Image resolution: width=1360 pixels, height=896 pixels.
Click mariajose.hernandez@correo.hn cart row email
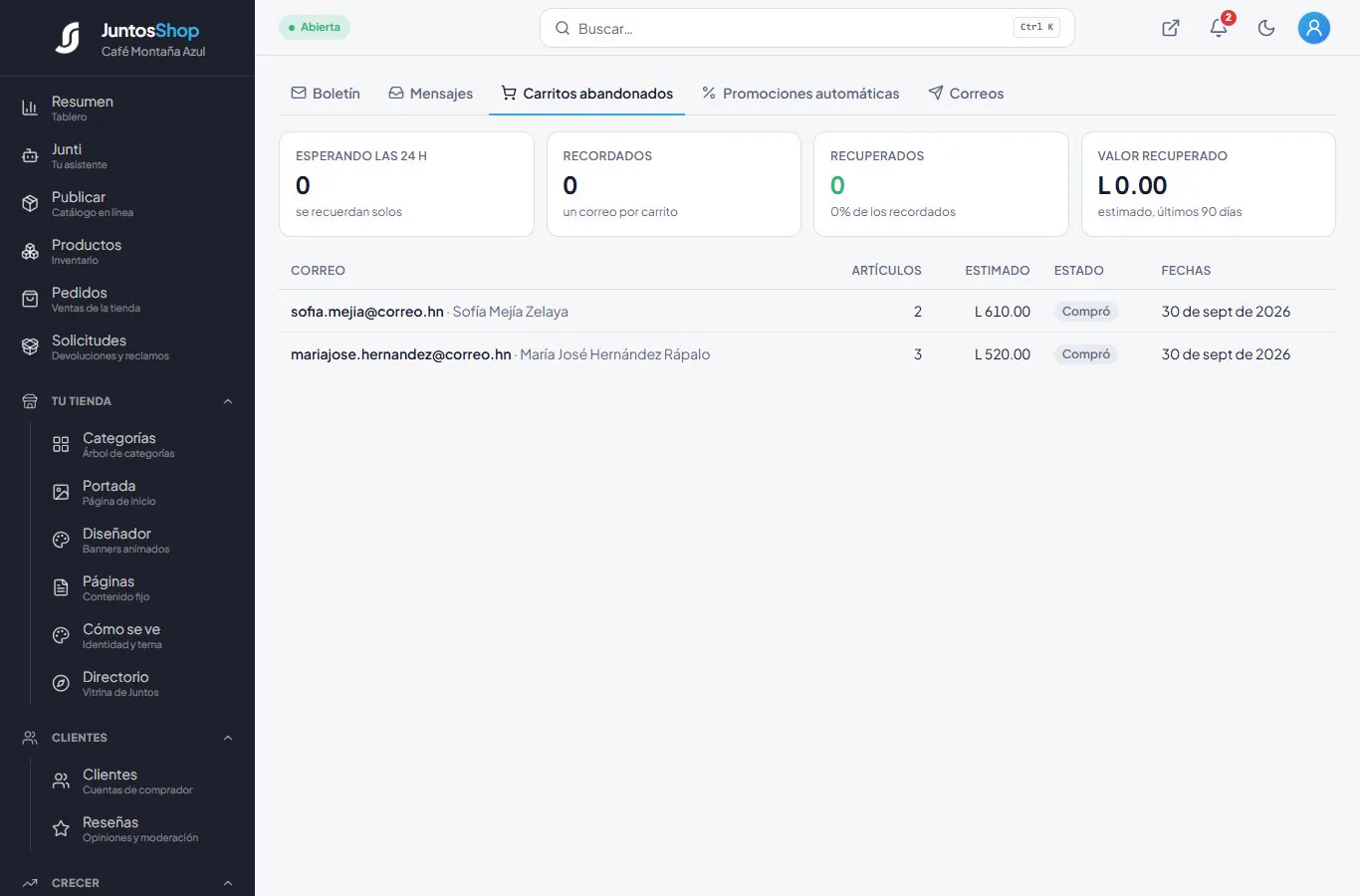[x=401, y=354]
